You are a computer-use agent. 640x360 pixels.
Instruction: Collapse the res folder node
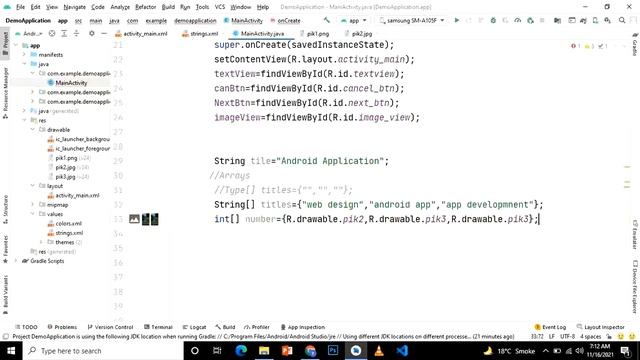(x=24, y=120)
